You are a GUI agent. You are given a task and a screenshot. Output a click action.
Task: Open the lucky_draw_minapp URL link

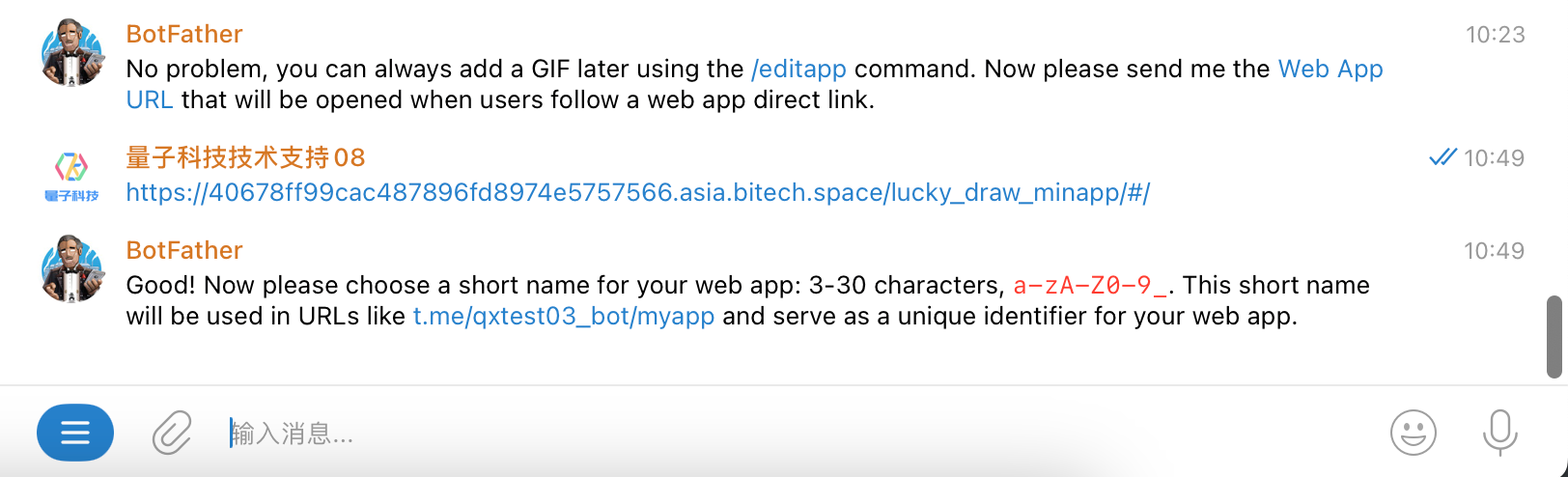click(x=637, y=193)
